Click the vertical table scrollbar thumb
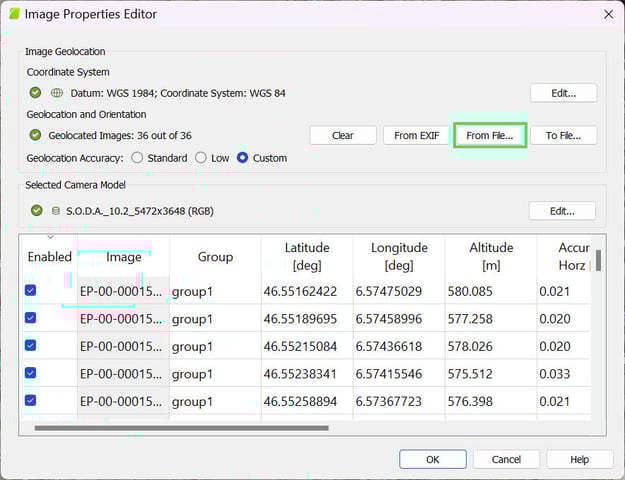Image resolution: width=625 pixels, height=480 pixels. [x=598, y=261]
